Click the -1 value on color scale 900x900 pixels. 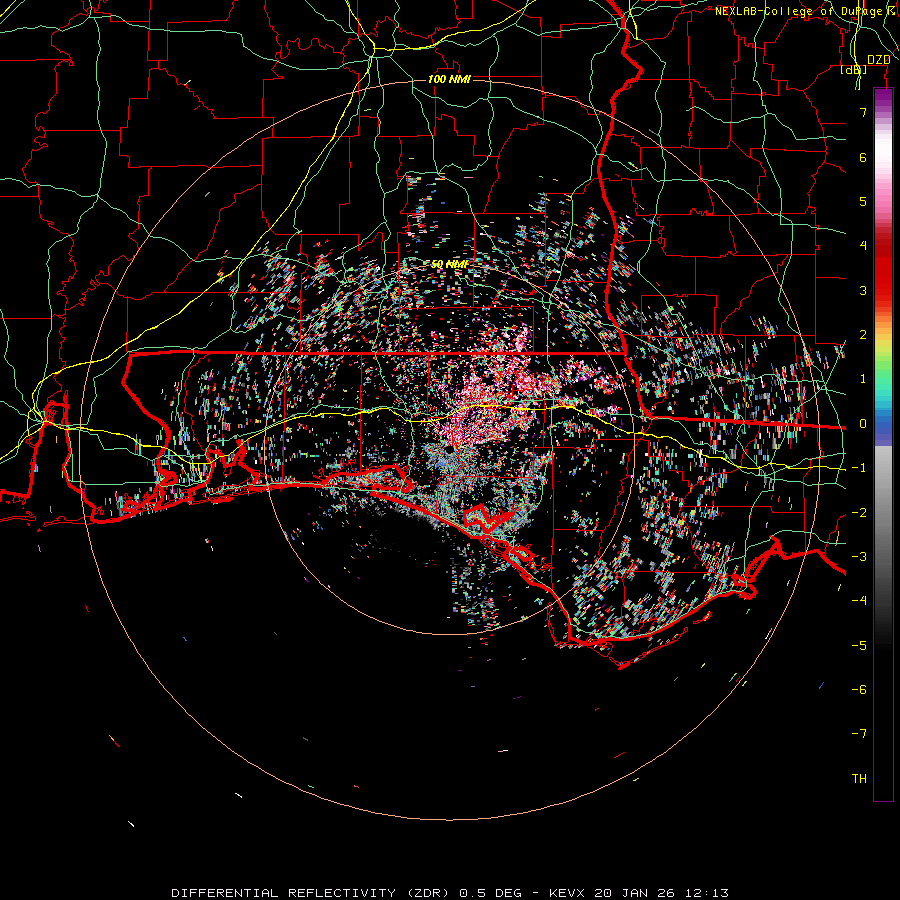click(859, 468)
